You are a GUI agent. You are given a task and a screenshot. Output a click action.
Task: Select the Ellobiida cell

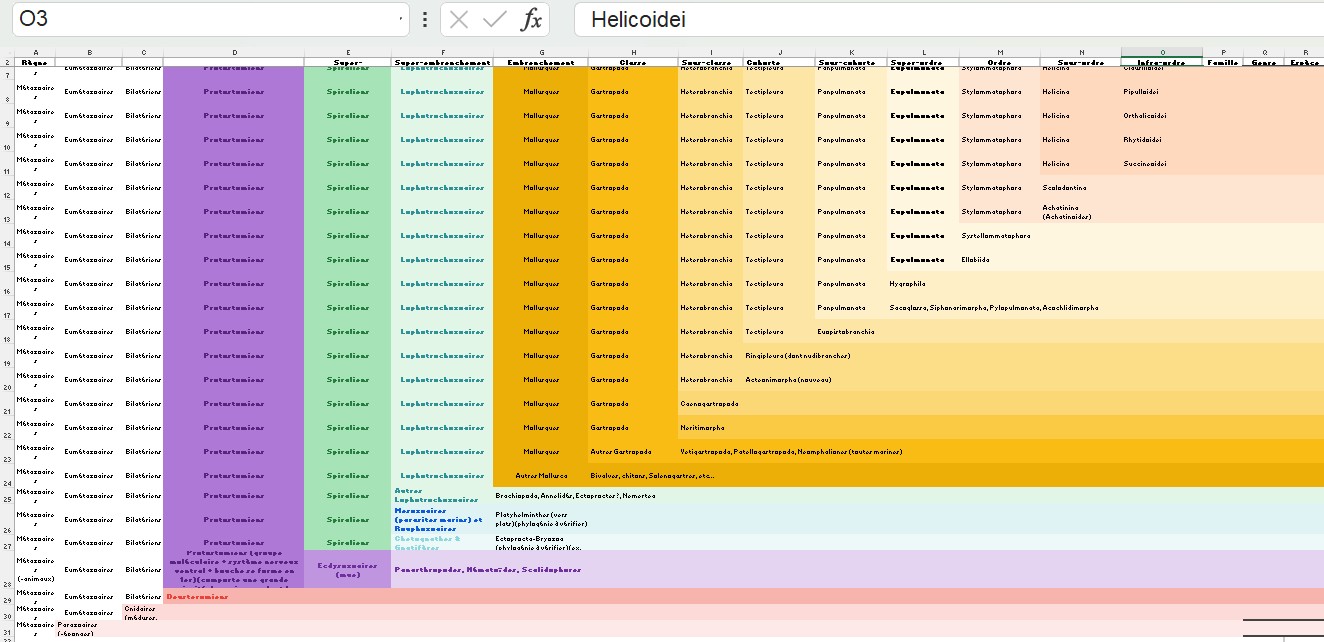coord(1000,260)
